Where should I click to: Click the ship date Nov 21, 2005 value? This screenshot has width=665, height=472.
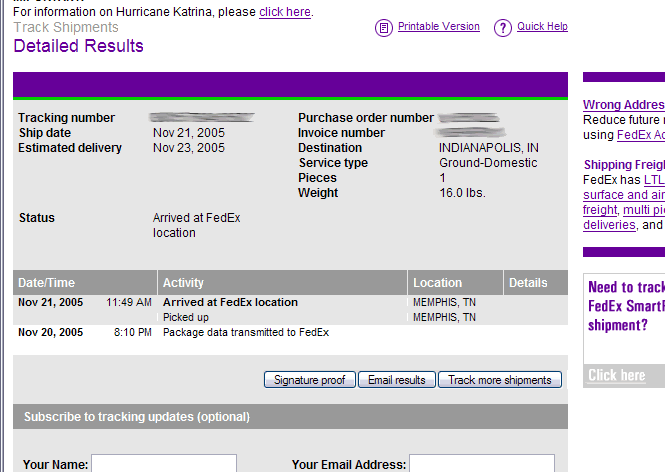tap(189, 133)
